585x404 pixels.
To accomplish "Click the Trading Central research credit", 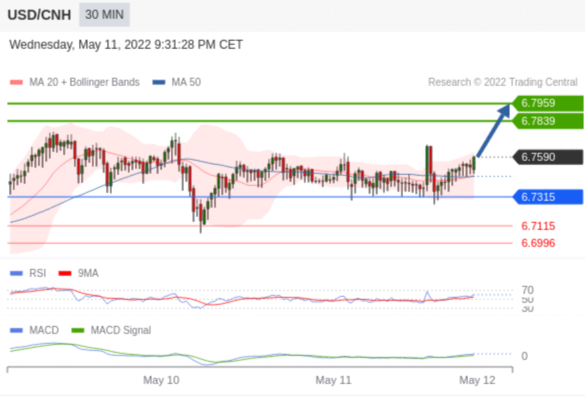I will pos(503,82).
